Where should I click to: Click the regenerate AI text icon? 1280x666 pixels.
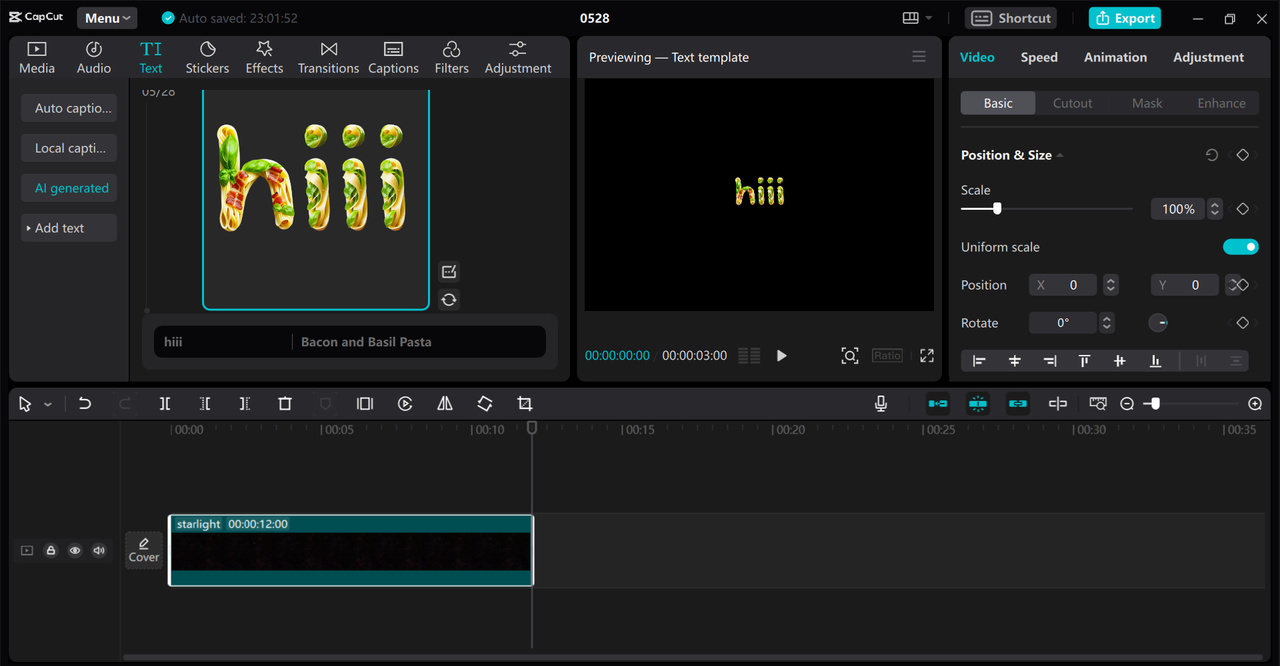pyautogui.click(x=449, y=300)
